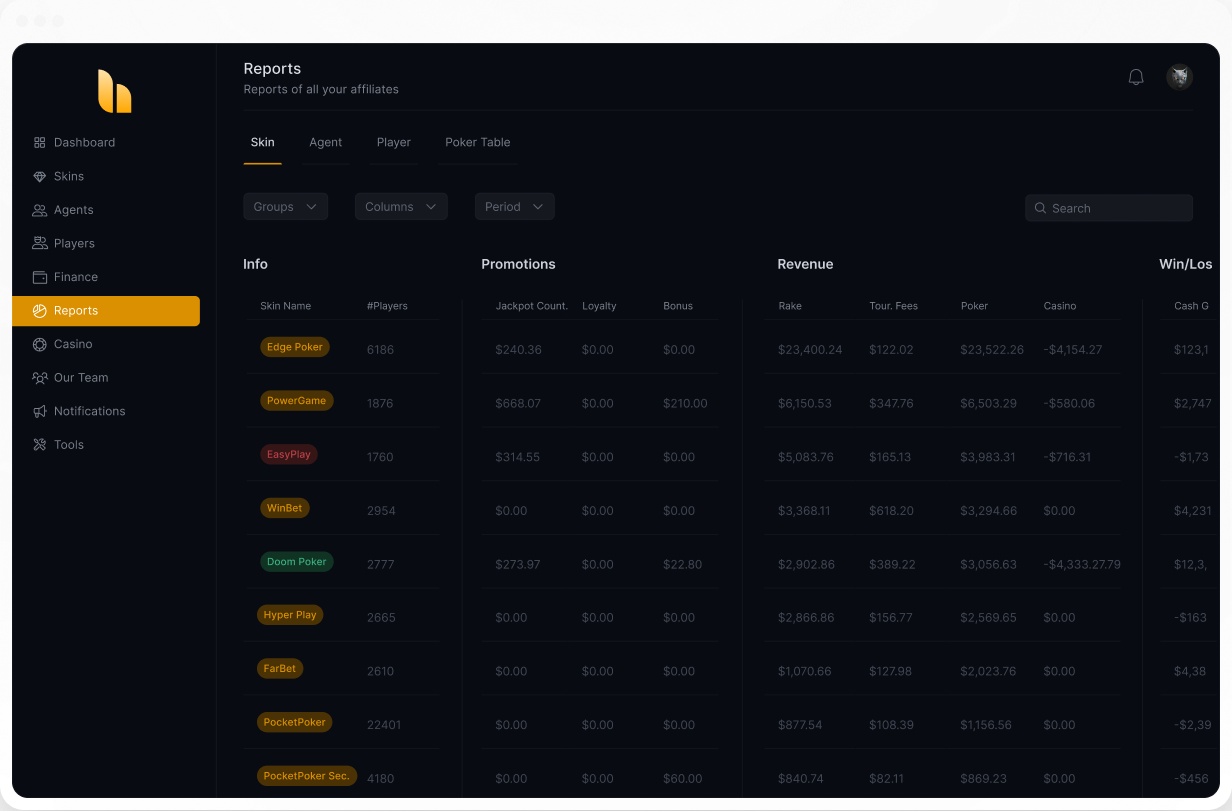Click the Notifications megaphone icon

tap(40, 411)
